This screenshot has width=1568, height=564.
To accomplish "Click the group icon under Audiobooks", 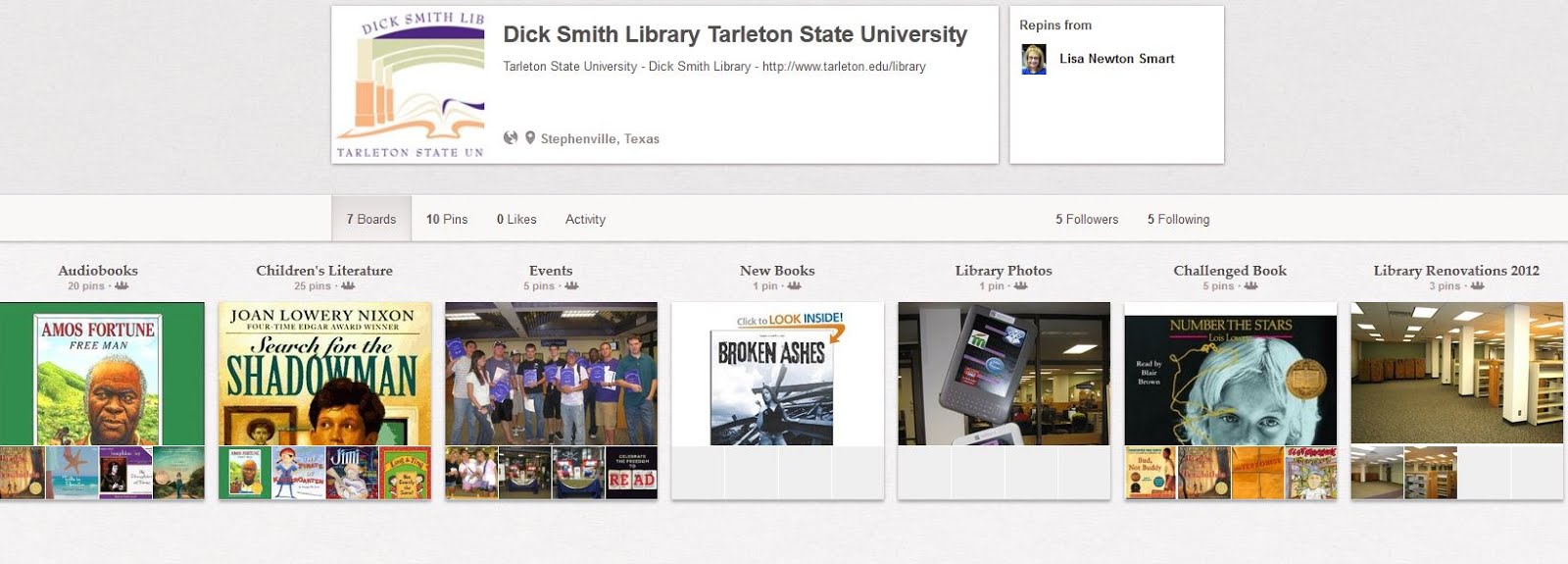I will point(122,286).
